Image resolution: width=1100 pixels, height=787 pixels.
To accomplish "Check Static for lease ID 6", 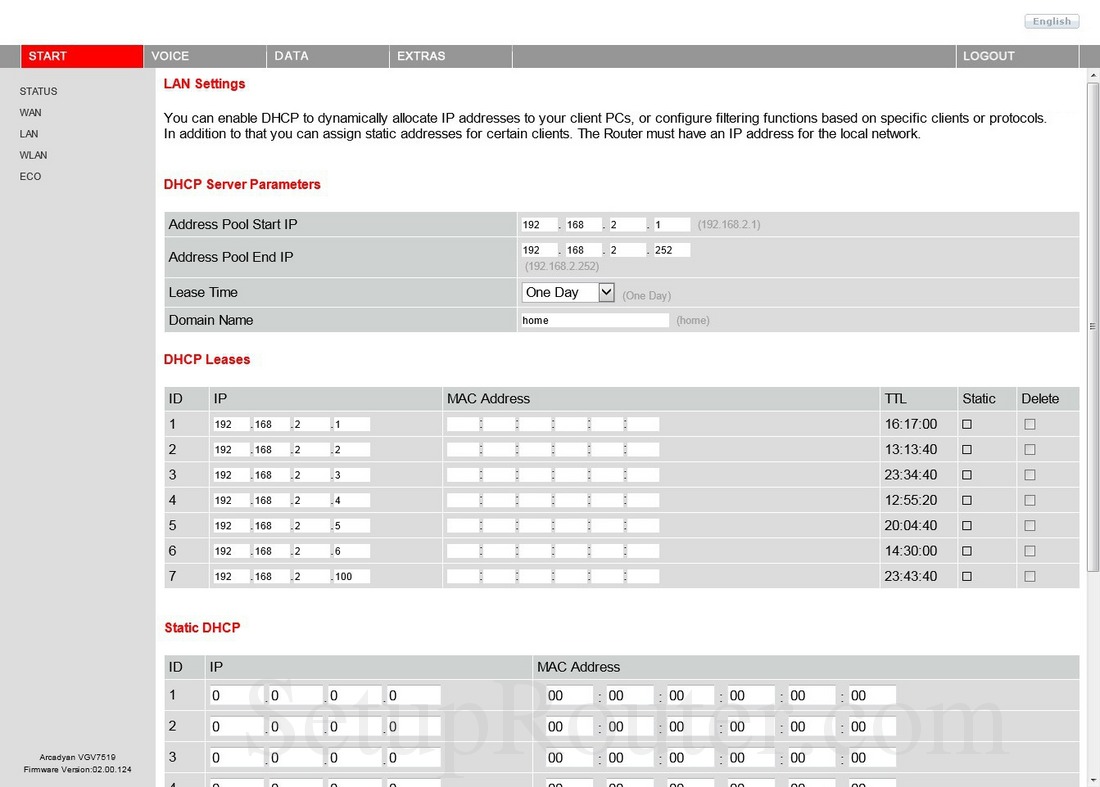I will pyautogui.click(x=967, y=551).
